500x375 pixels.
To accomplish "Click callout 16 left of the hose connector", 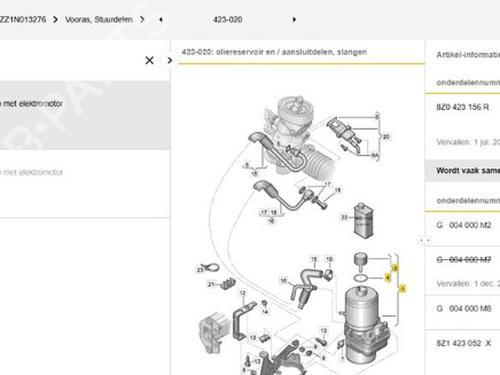I will point(283,281).
